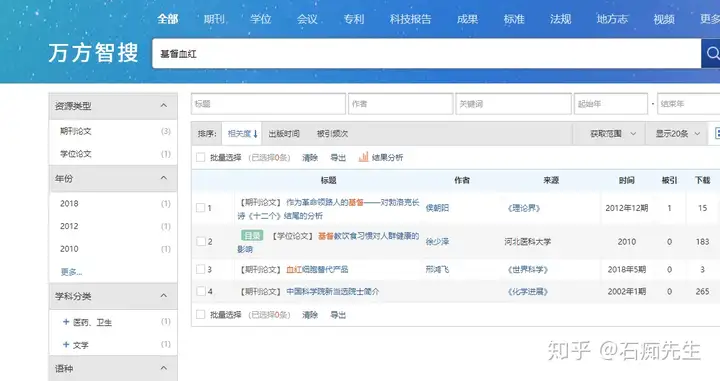Show more years with 更多...
This screenshot has height=381, width=720.
coord(72,272)
